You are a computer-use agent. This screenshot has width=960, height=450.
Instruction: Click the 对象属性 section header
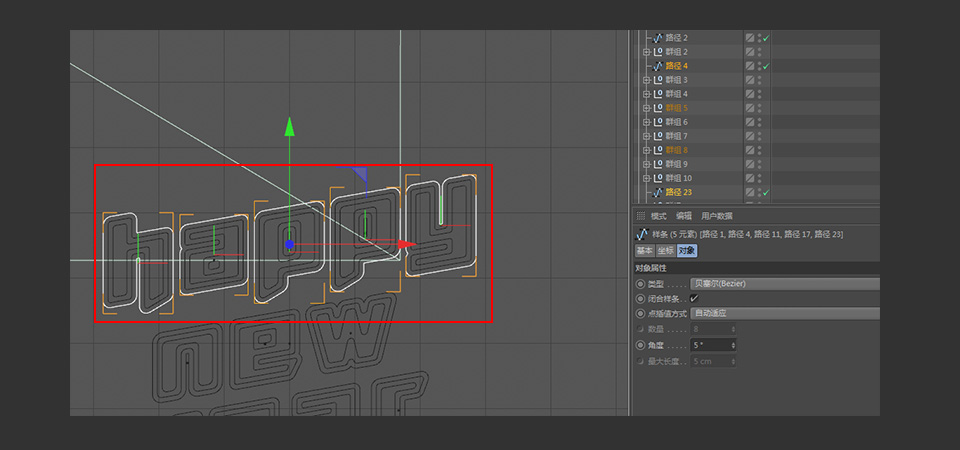click(756, 268)
